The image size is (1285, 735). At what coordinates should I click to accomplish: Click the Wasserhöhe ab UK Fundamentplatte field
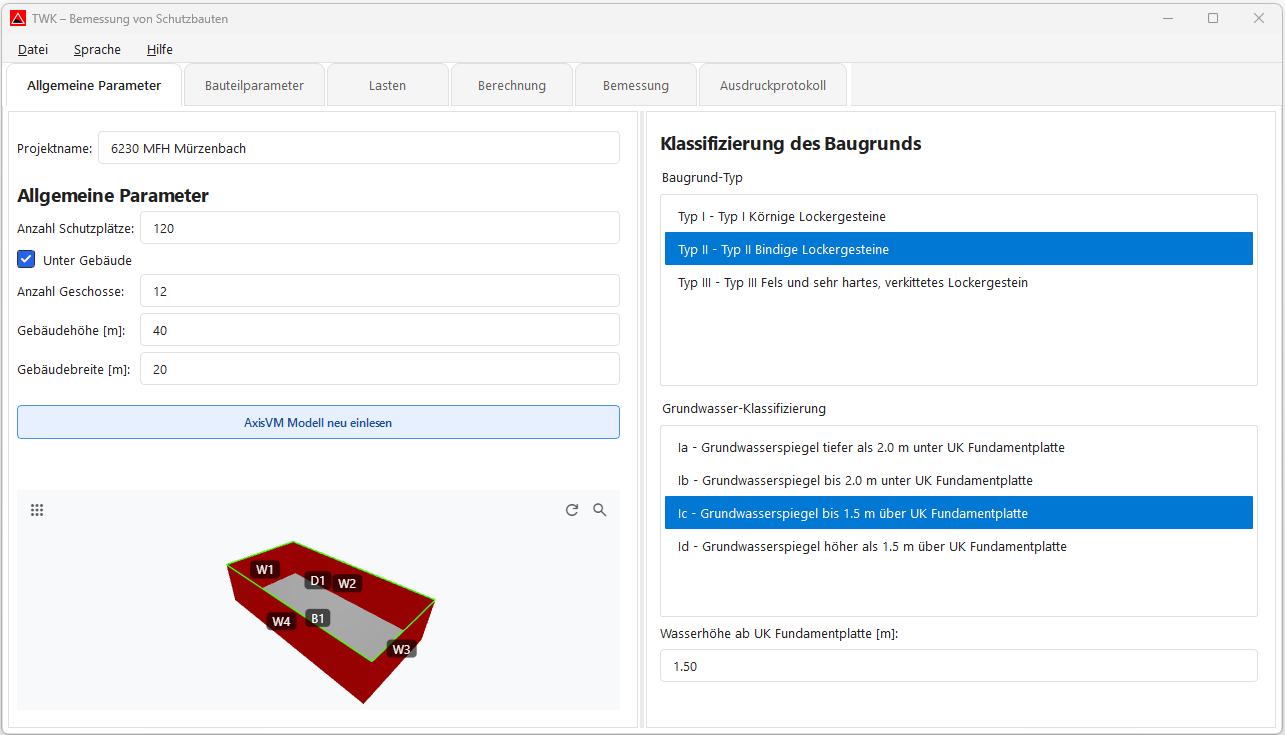coord(958,665)
